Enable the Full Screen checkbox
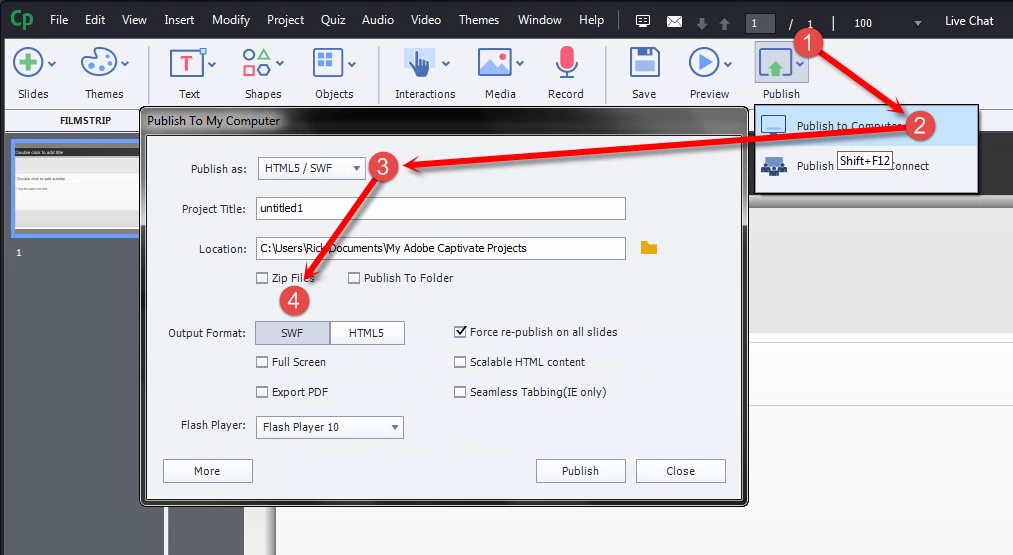 click(x=262, y=362)
